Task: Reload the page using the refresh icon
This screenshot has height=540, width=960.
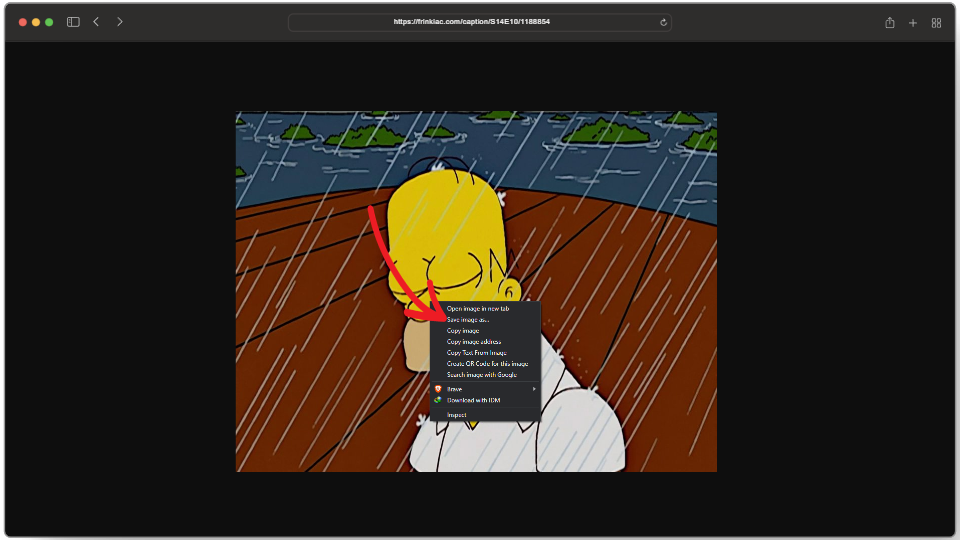Action: [x=663, y=23]
